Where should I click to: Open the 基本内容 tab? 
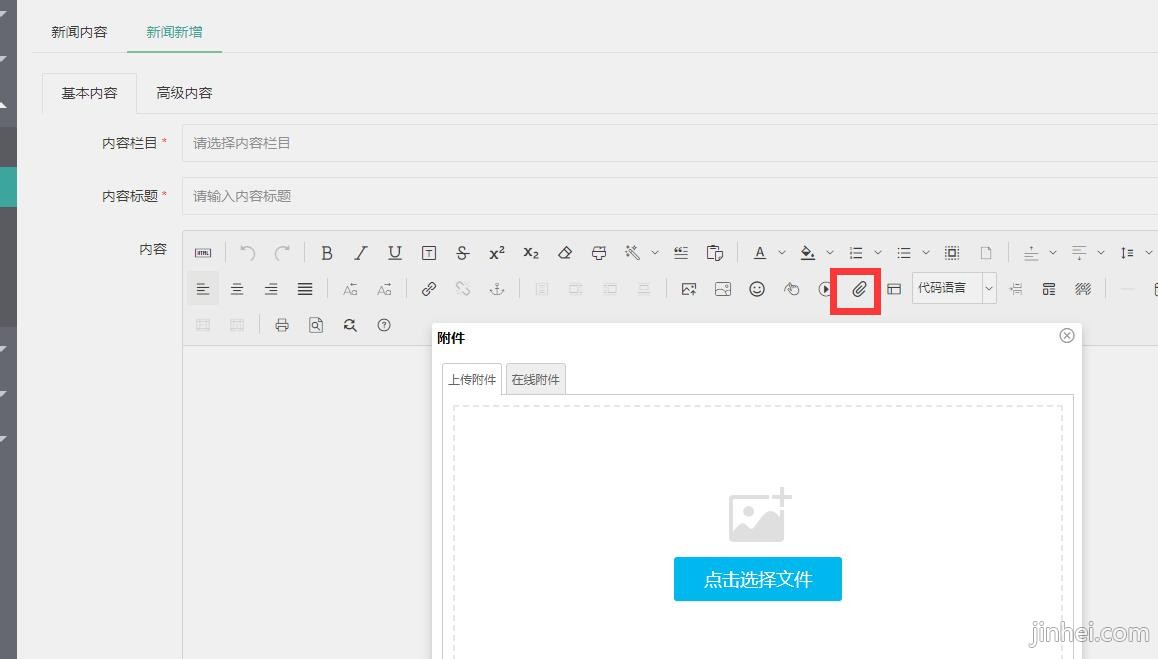[89, 93]
